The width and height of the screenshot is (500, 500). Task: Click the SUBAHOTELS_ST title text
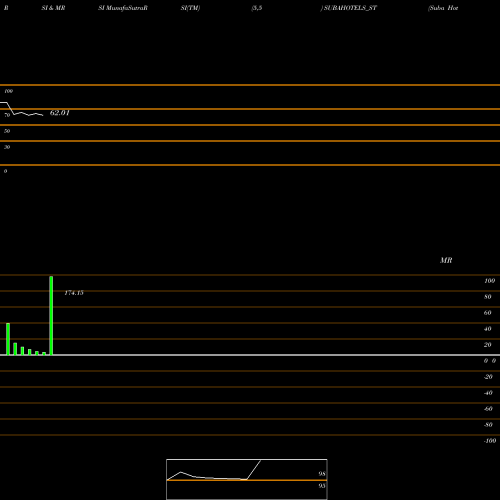[350, 8]
